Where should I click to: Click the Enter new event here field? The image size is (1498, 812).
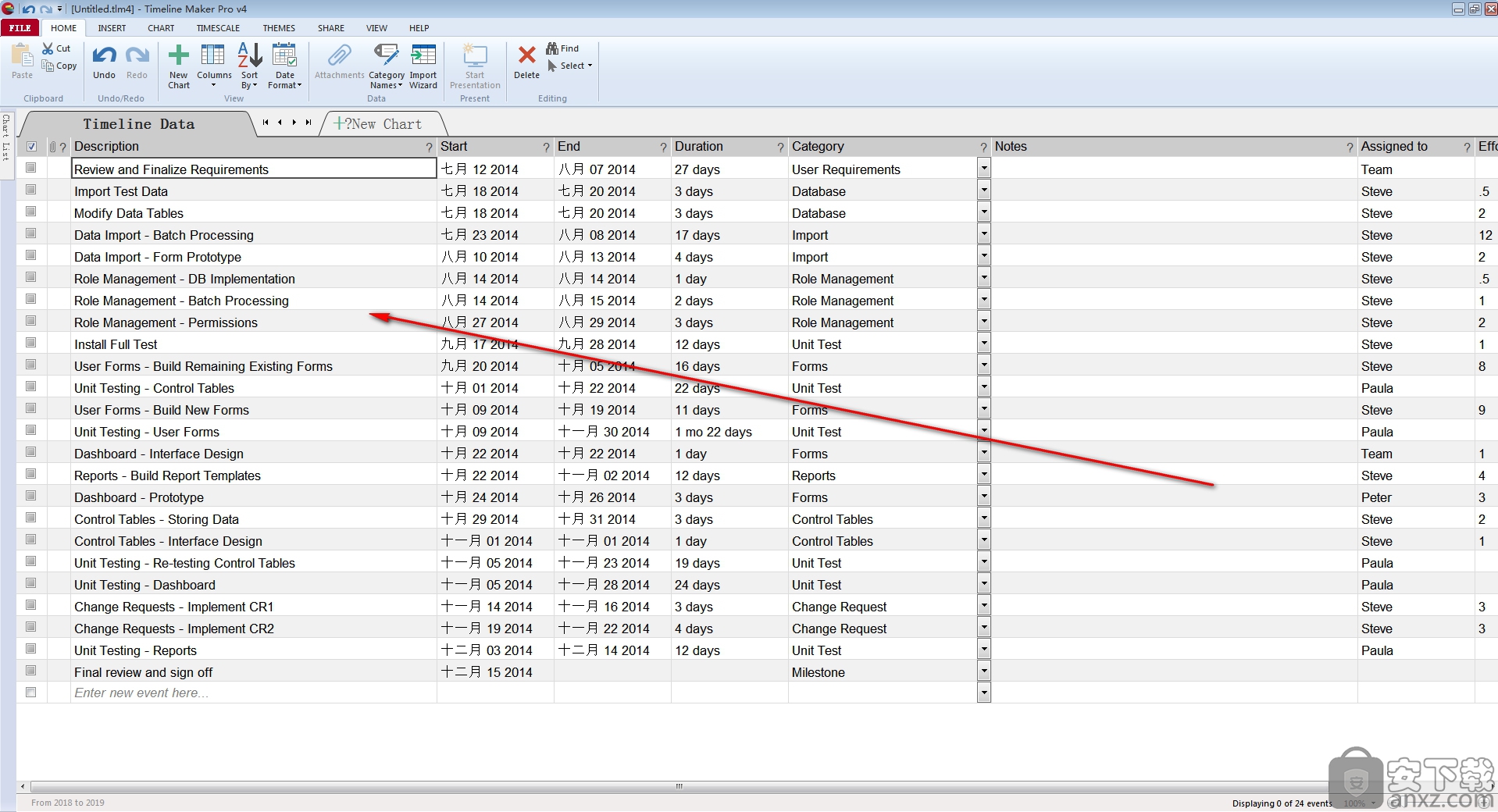(254, 693)
